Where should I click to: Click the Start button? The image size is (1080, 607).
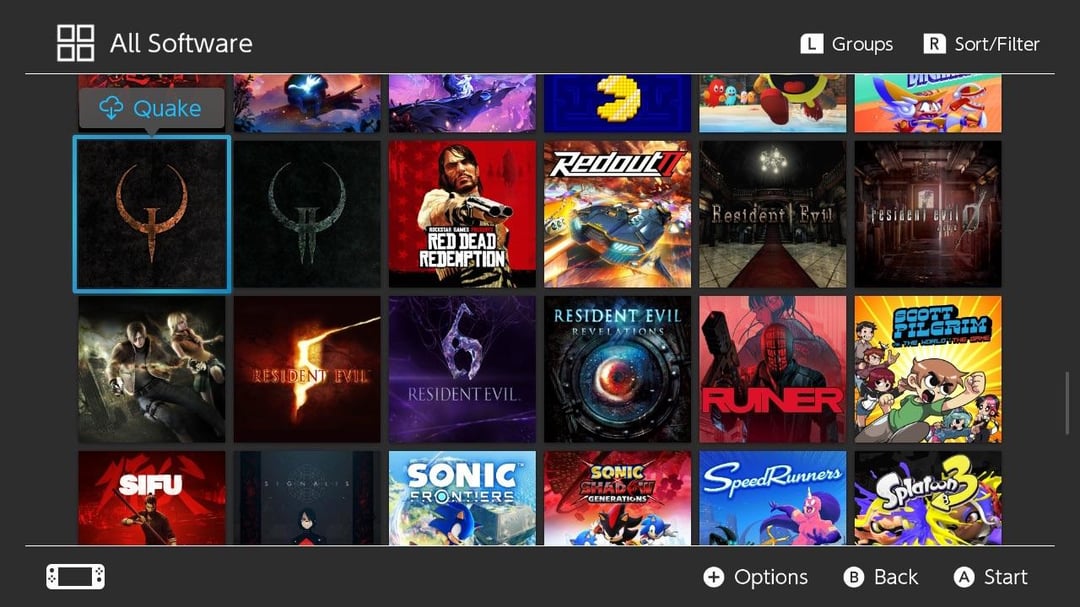(x=990, y=577)
